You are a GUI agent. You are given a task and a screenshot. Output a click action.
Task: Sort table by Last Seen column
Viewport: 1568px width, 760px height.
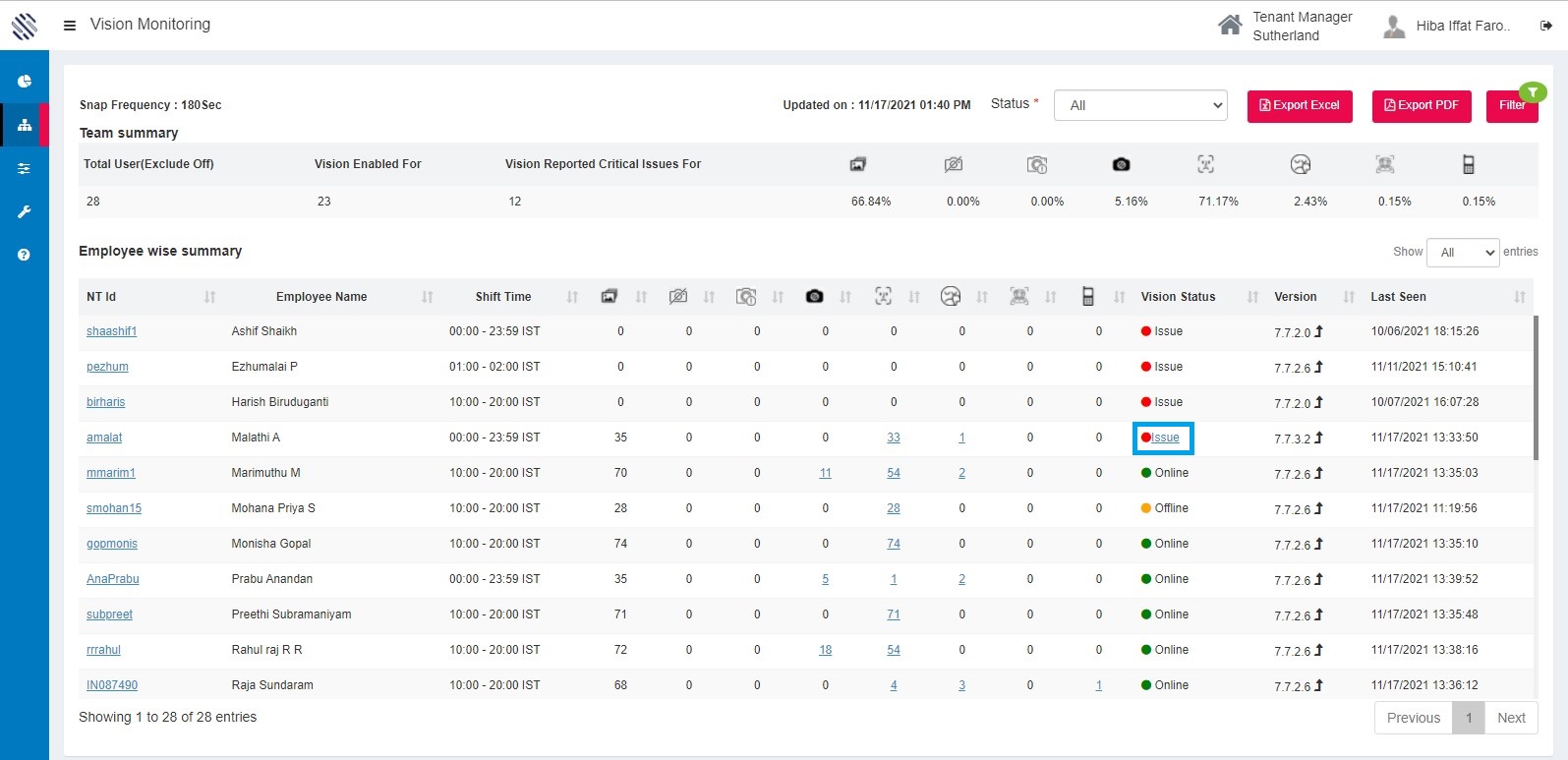[x=1398, y=297]
